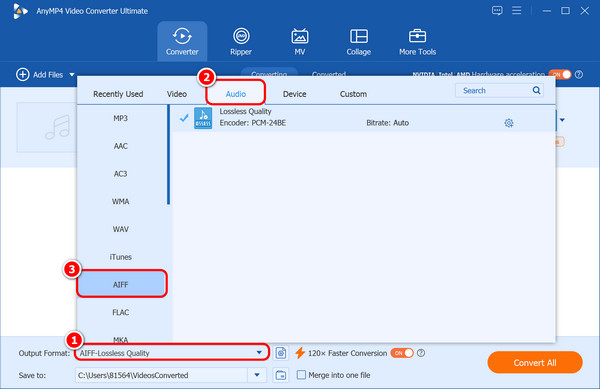
Task: Click the Faster Conversion help icon
Action: pos(421,353)
